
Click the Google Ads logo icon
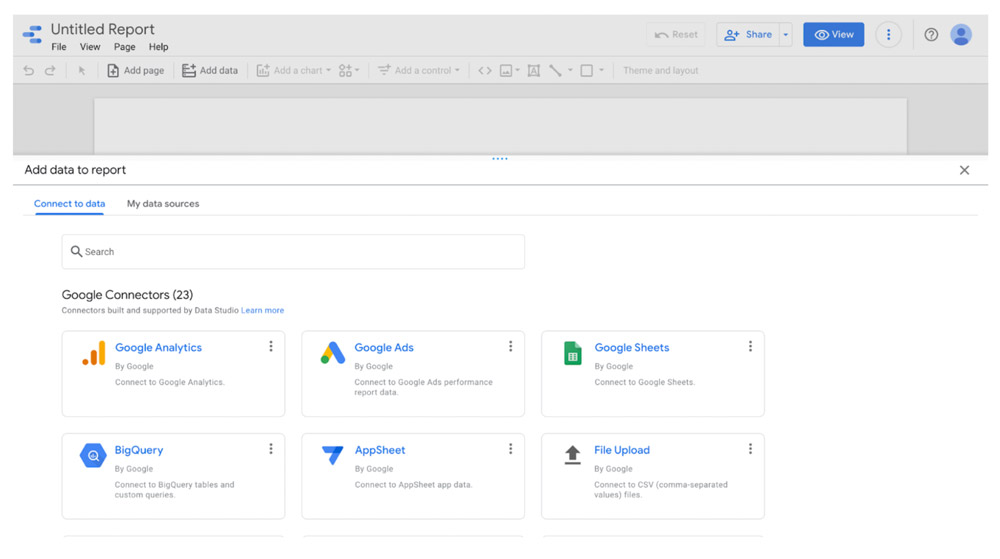pyautogui.click(x=333, y=352)
